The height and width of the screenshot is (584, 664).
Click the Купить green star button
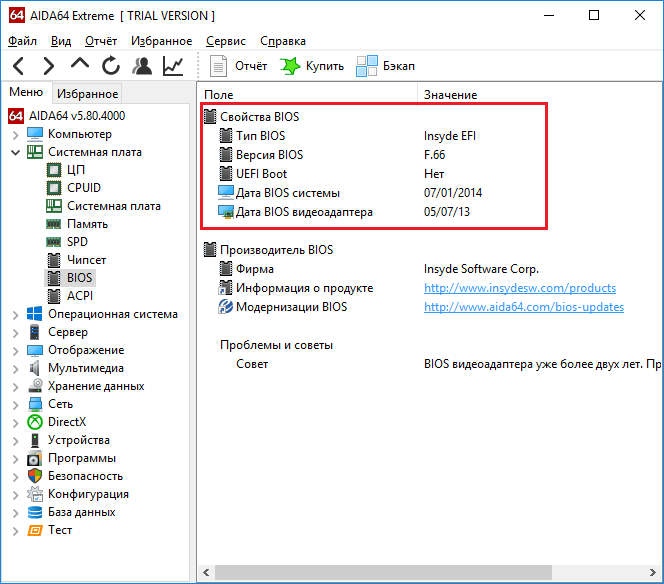312,66
